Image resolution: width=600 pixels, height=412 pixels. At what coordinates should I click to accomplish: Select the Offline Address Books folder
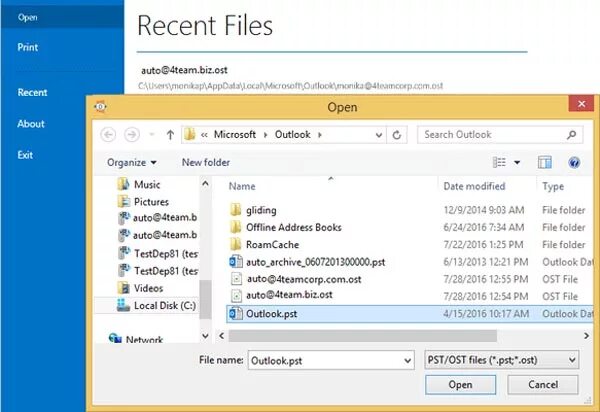[293, 228]
